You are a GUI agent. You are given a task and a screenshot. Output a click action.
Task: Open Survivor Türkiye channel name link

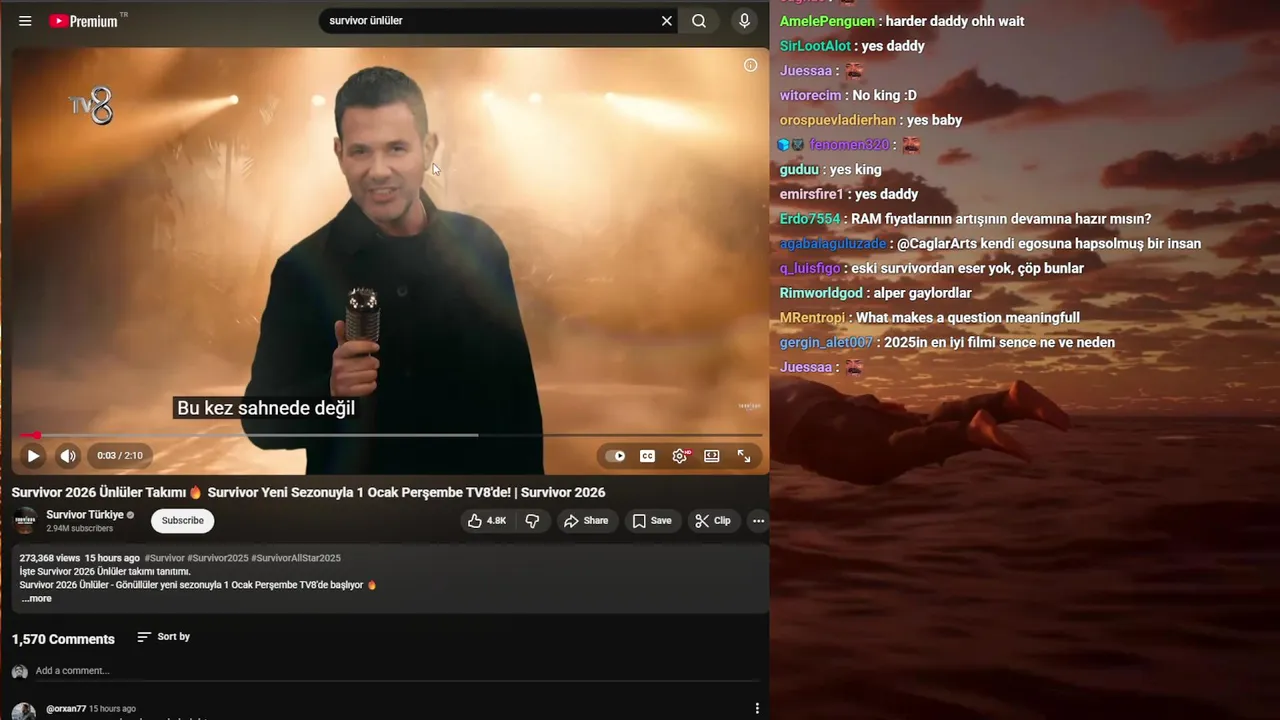[85, 515]
